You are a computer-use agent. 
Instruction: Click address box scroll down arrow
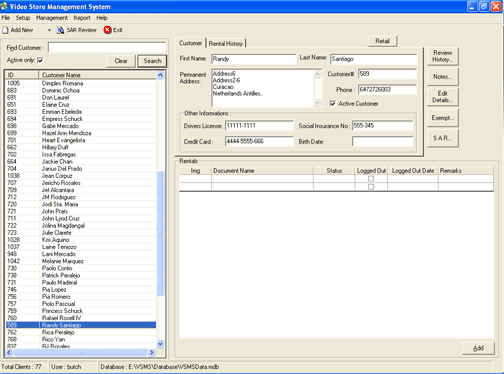pos(317,103)
